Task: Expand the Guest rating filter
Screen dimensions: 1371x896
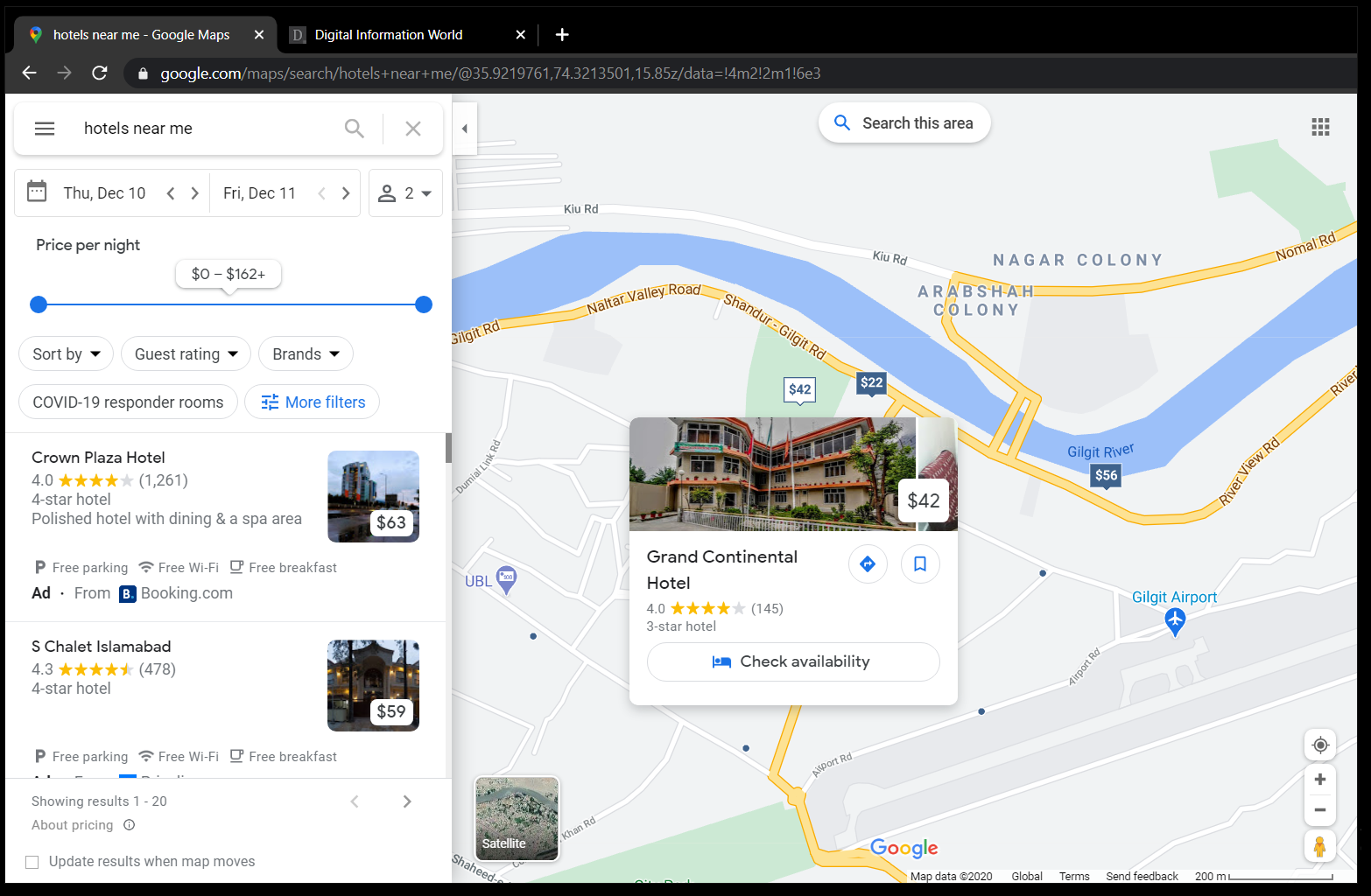Action: [185, 353]
